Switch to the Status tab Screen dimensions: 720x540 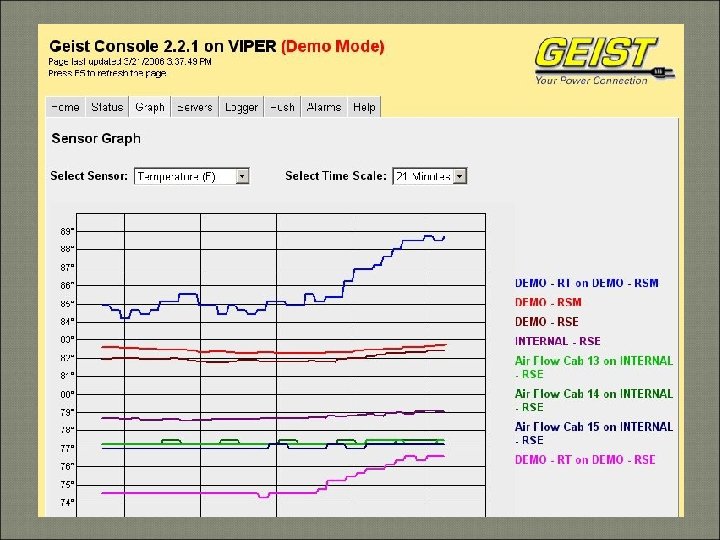[x=107, y=107]
